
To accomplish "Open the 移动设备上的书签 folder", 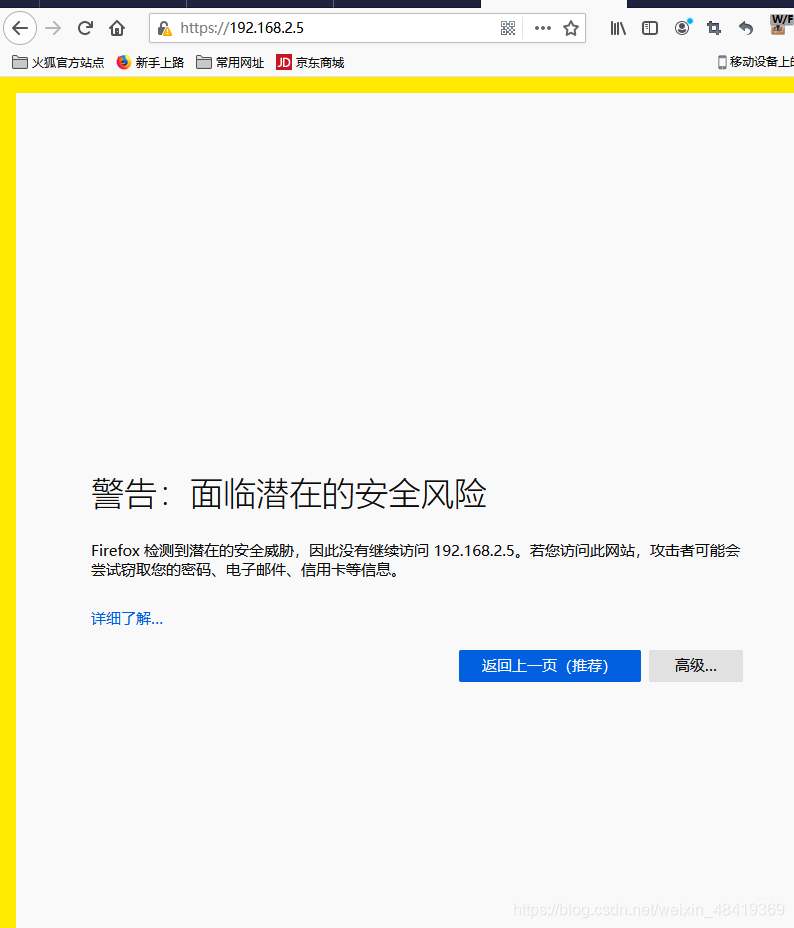I will [x=756, y=62].
